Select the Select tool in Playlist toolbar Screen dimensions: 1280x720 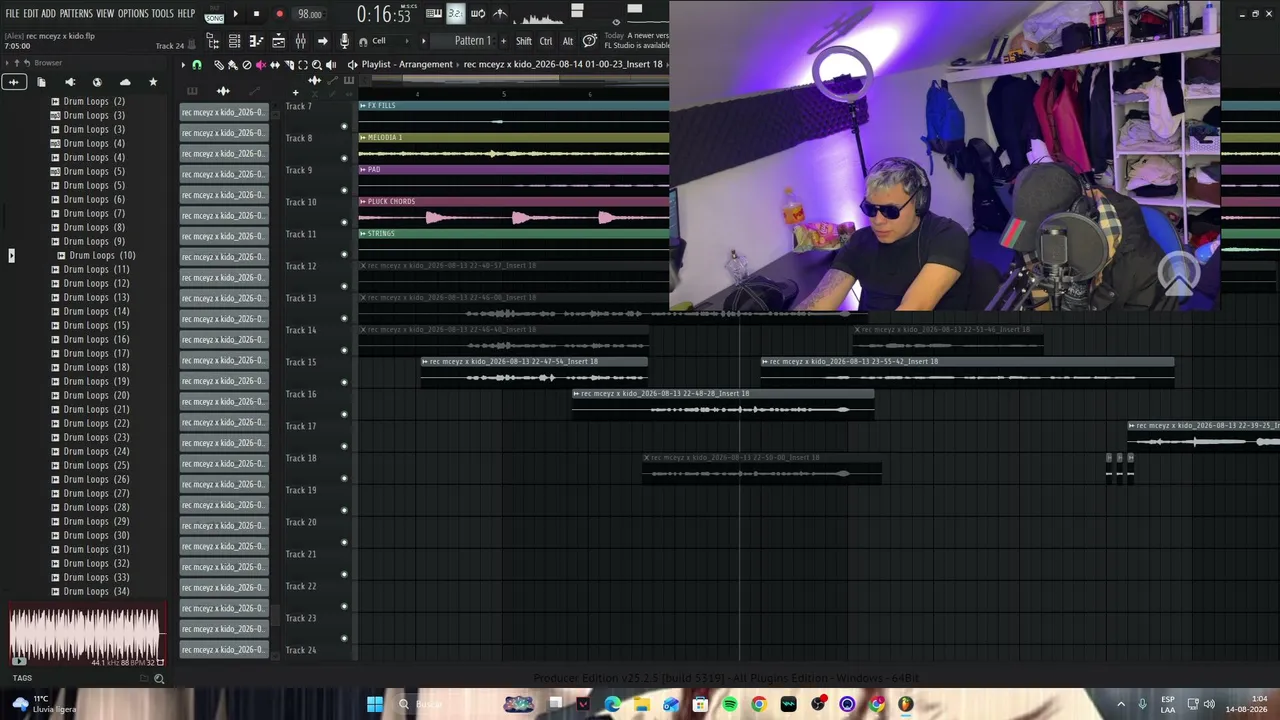[x=303, y=65]
